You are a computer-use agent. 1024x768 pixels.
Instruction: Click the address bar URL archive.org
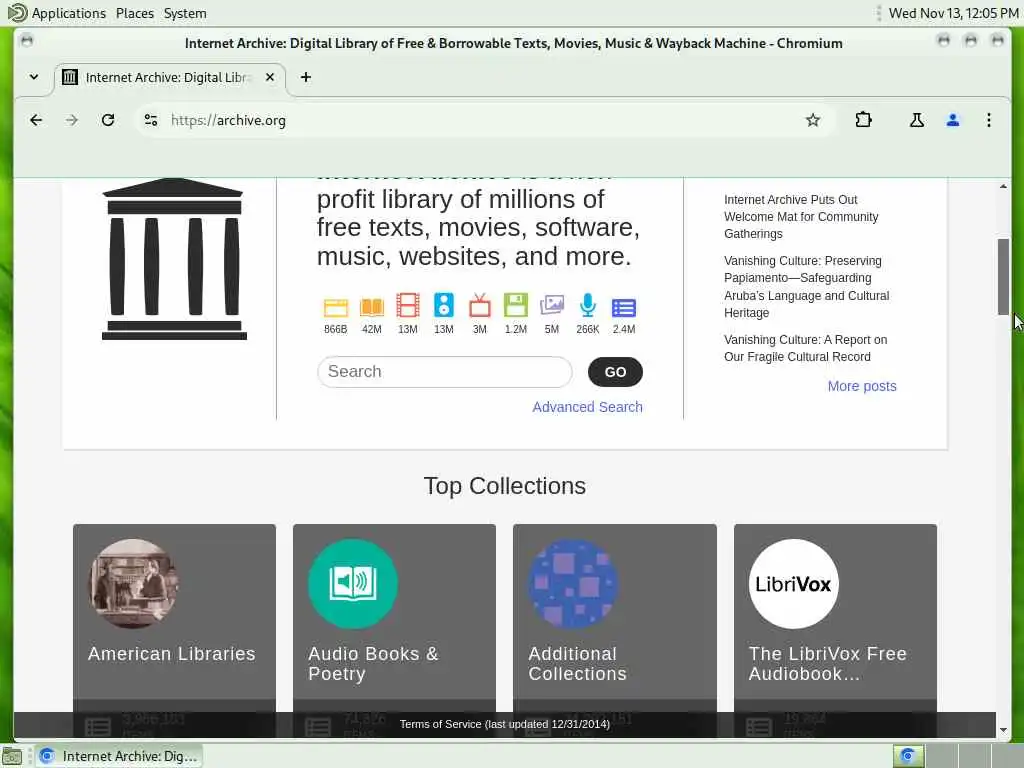tap(228, 120)
